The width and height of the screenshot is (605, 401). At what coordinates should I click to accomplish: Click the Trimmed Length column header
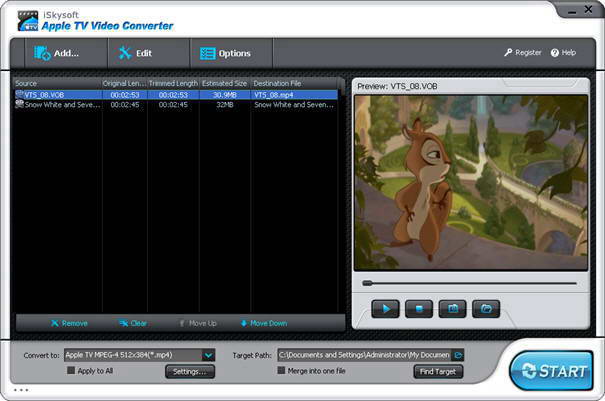[173, 83]
